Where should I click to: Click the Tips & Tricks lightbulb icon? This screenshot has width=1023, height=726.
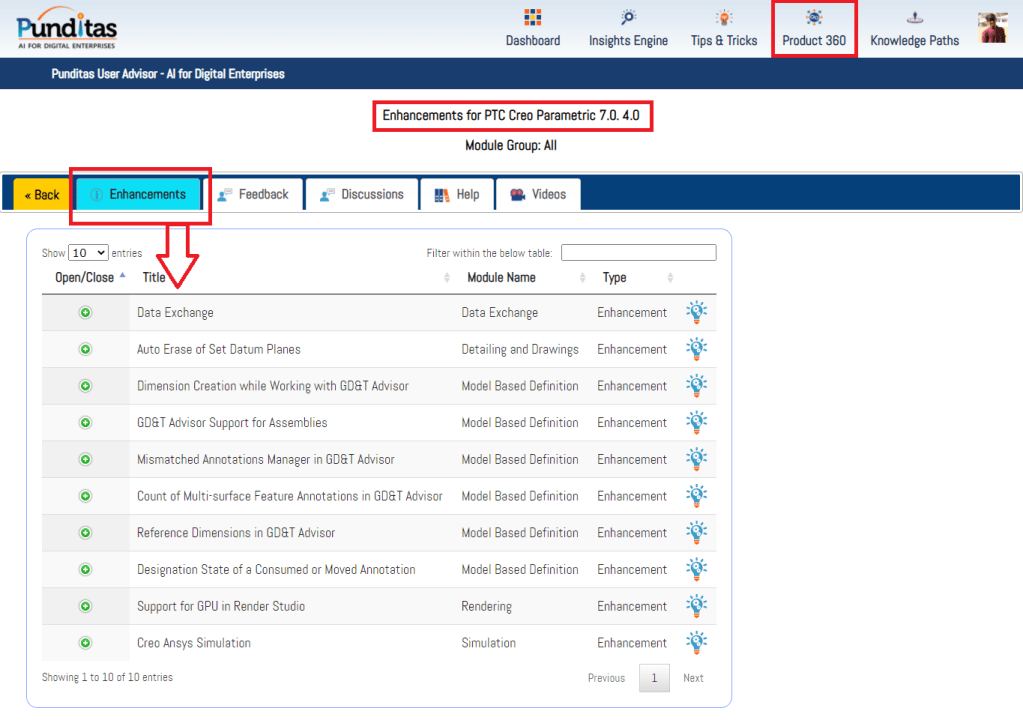tap(724, 18)
